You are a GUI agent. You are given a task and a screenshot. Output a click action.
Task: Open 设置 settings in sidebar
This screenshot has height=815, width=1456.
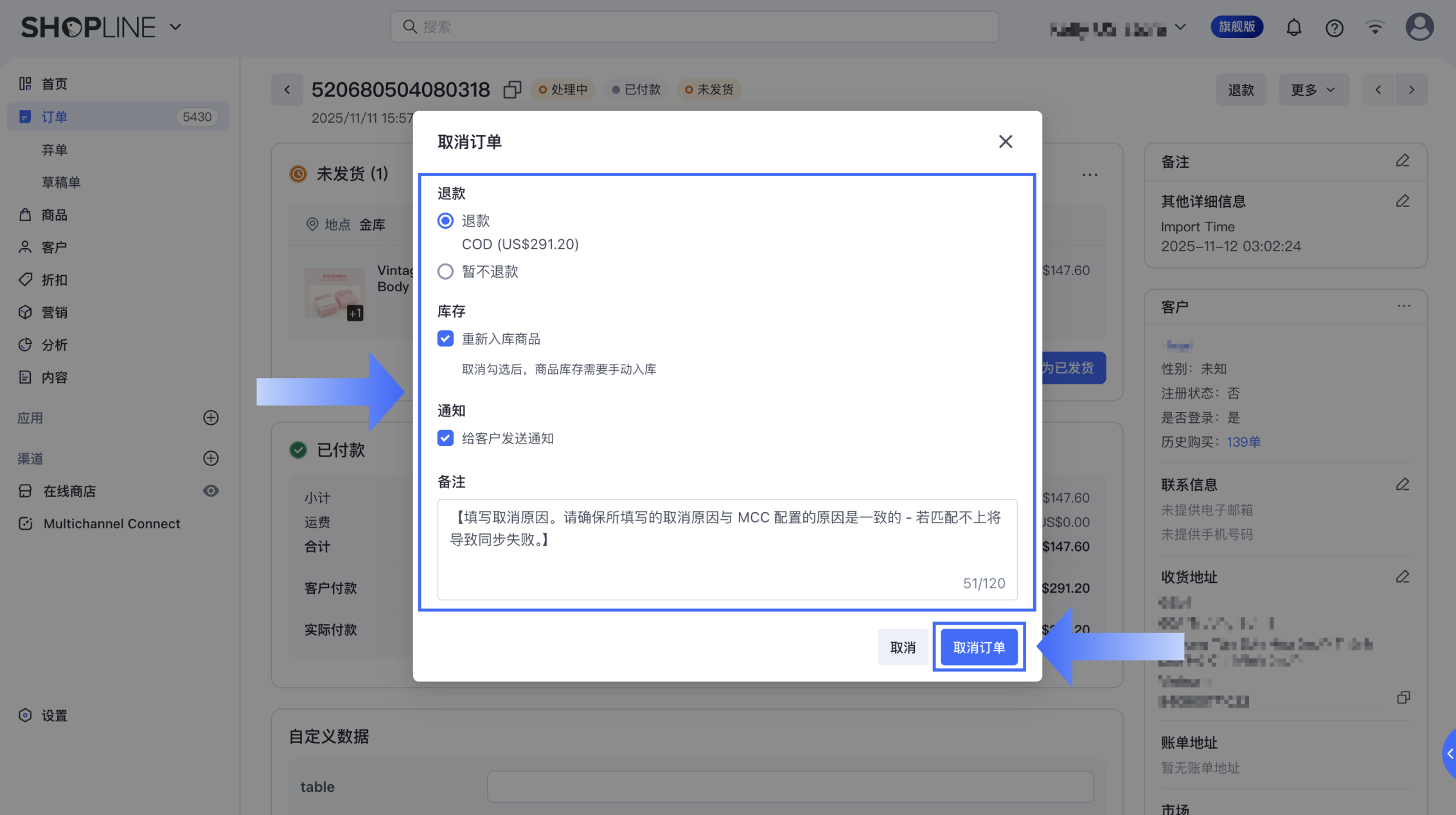54,715
